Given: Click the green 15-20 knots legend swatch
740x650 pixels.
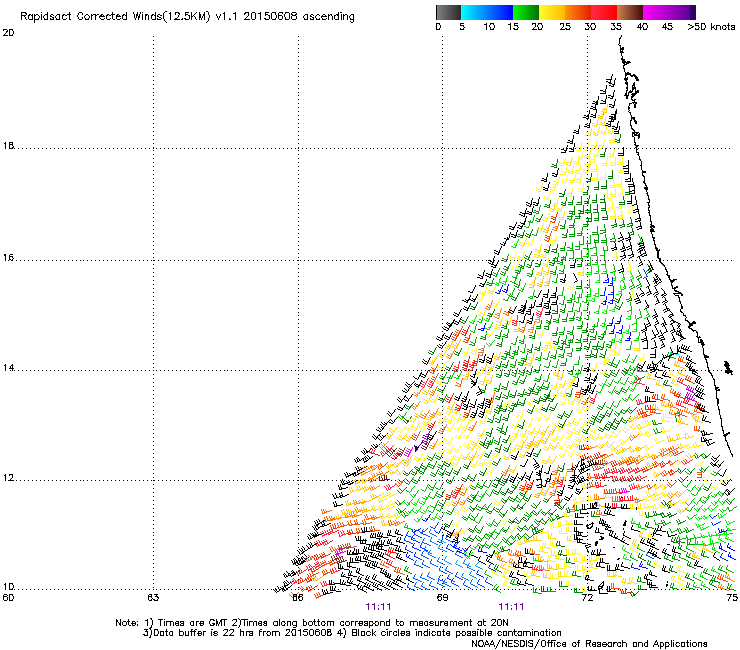Looking at the screenshot, I should click(x=526, y=12).
